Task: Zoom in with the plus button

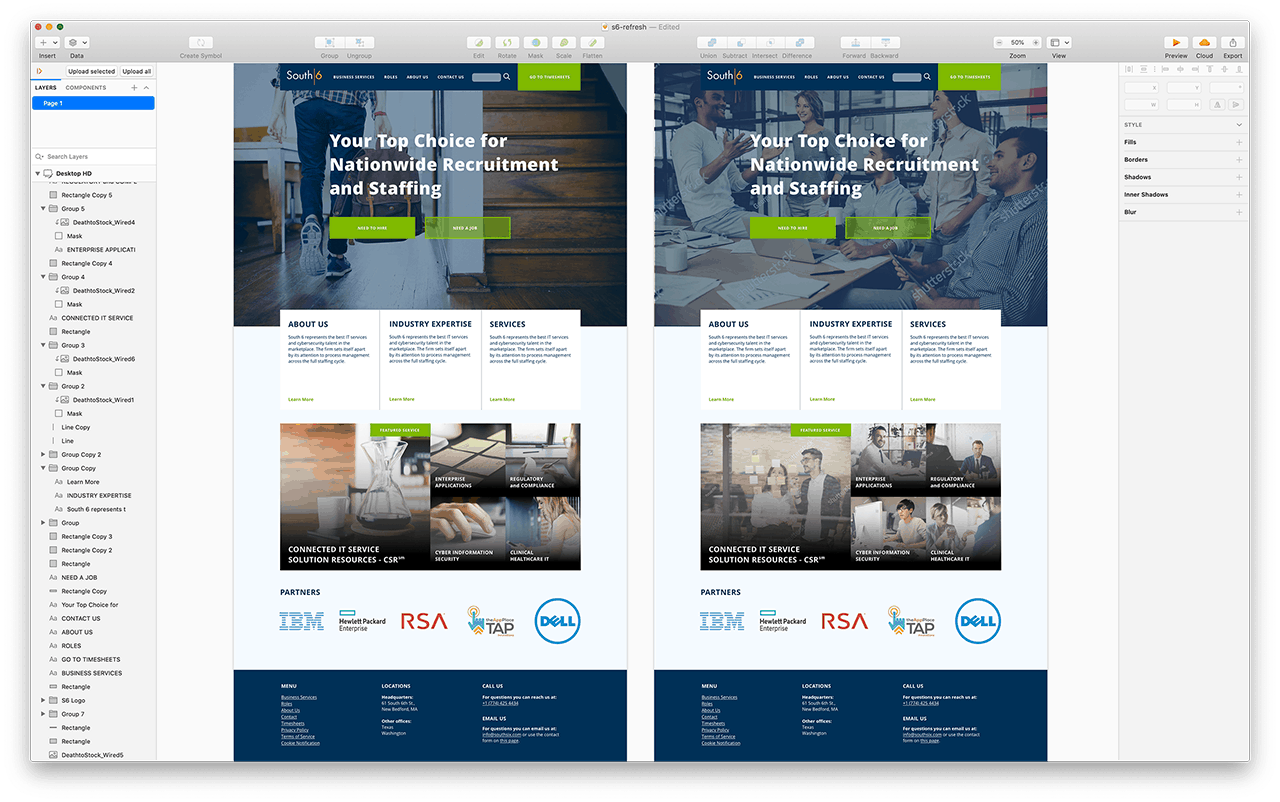Action: coord(1034,43)
